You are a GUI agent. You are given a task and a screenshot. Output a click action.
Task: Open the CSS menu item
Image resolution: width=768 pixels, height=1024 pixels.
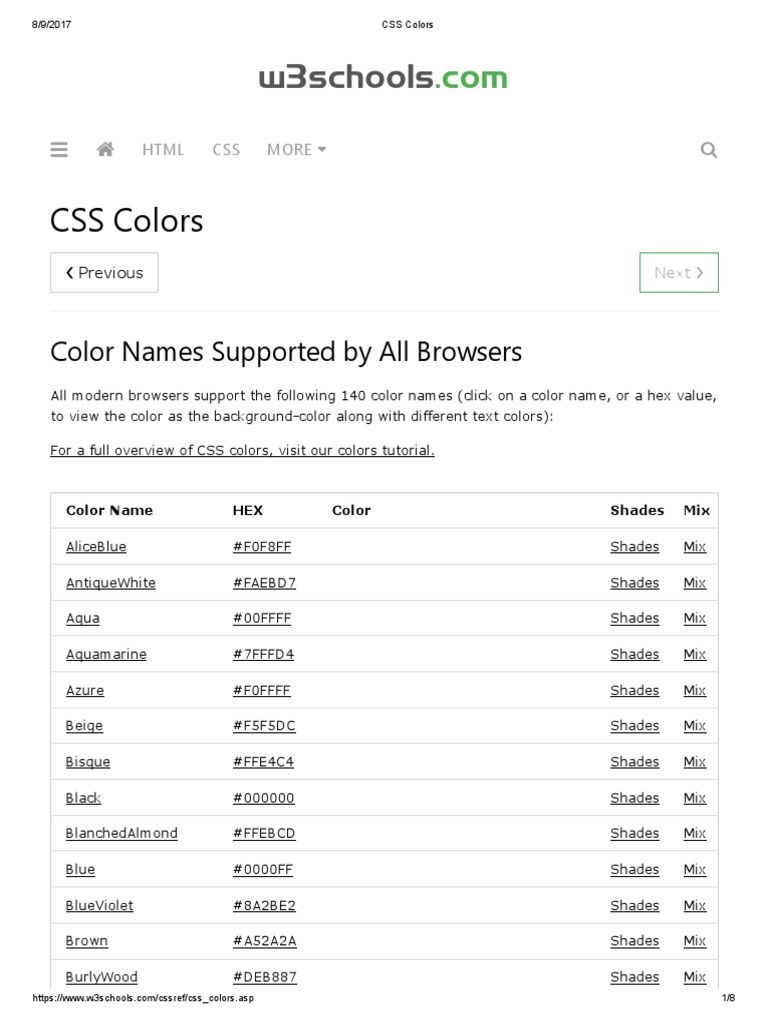coord(226,150)
